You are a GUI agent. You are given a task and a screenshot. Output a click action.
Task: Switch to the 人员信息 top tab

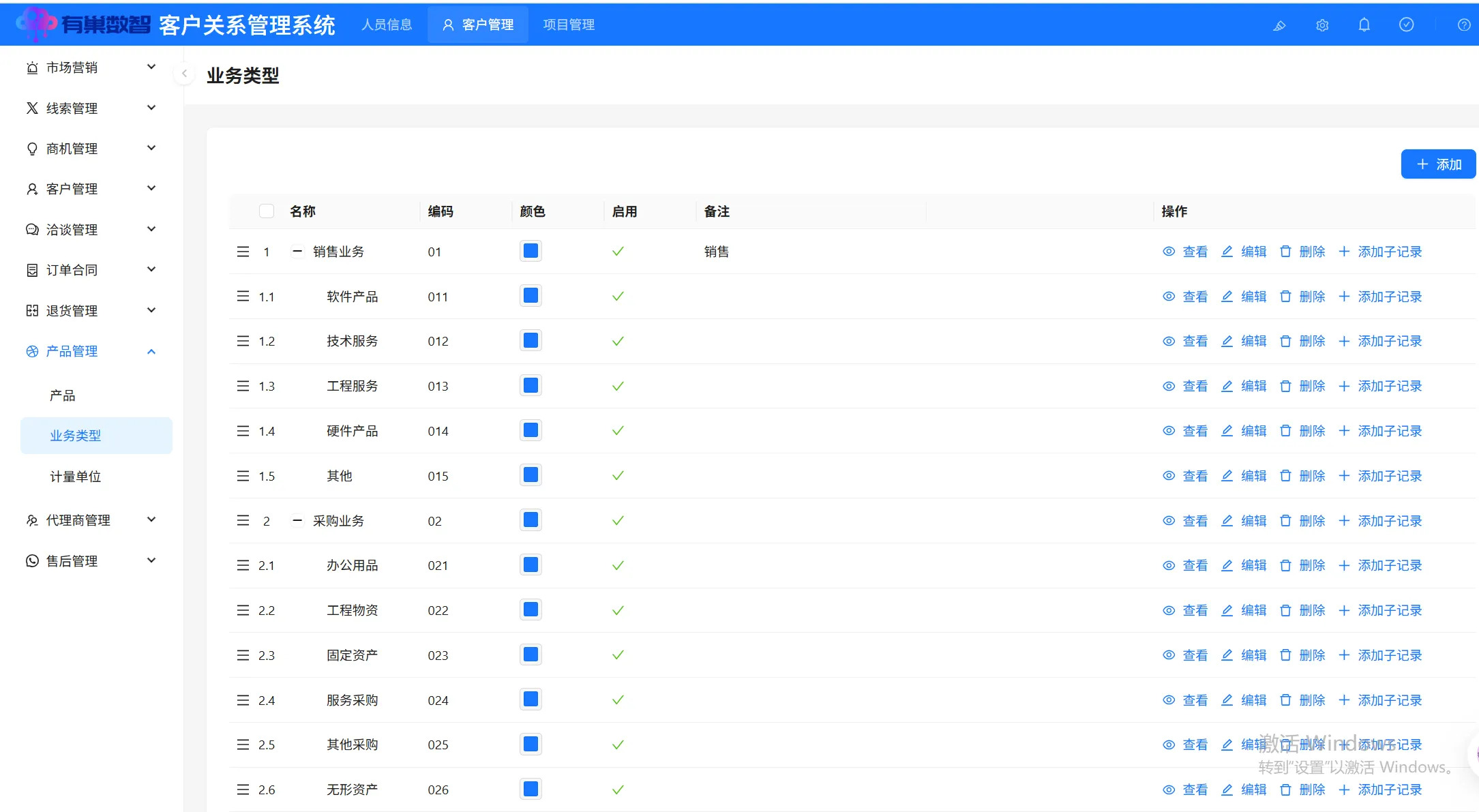387,25
